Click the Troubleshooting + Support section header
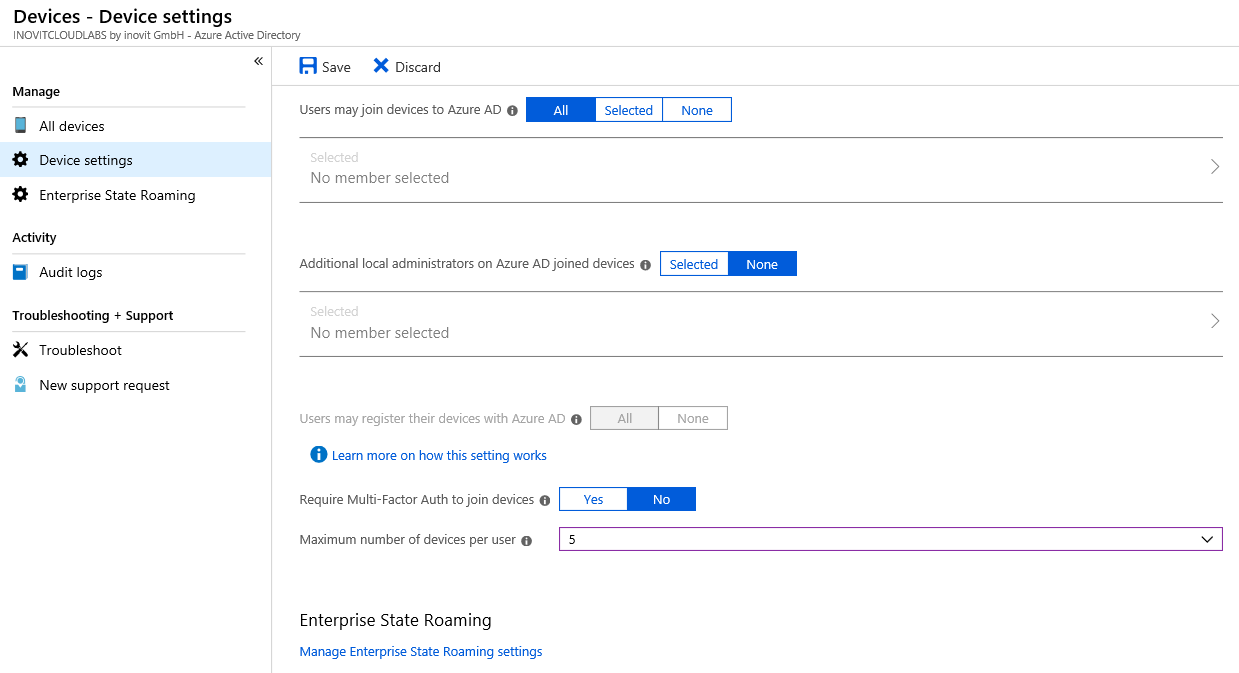1239x673 pixels. 93,315
